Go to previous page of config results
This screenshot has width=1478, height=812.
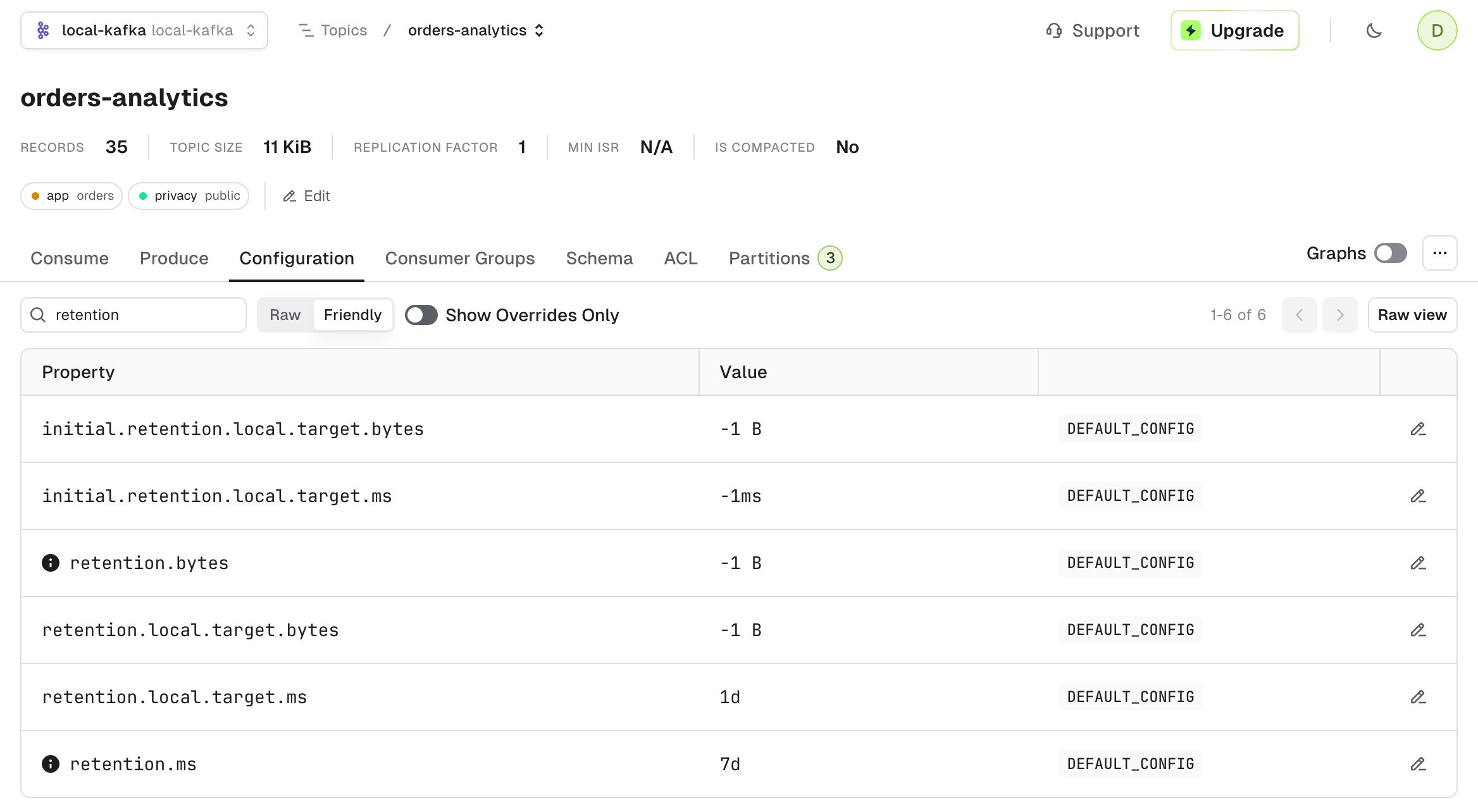(x=1299, y=315)
